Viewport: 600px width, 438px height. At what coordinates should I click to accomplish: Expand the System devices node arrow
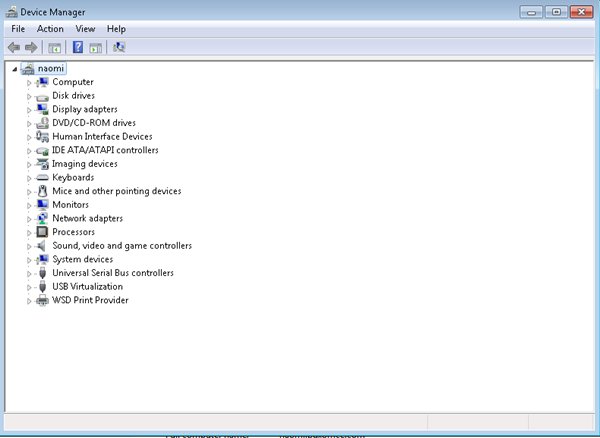pyautogui.click(x=29, y=260)
